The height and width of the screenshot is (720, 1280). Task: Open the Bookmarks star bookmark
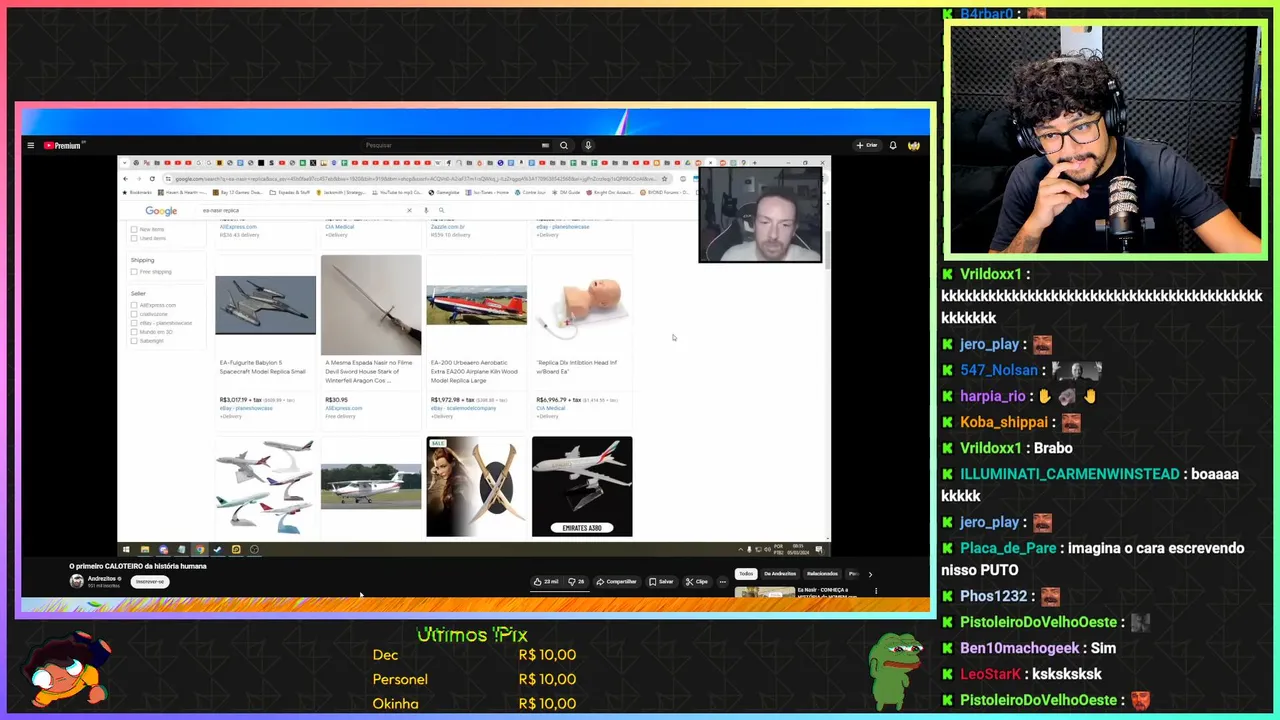click(x=138, y=192)
